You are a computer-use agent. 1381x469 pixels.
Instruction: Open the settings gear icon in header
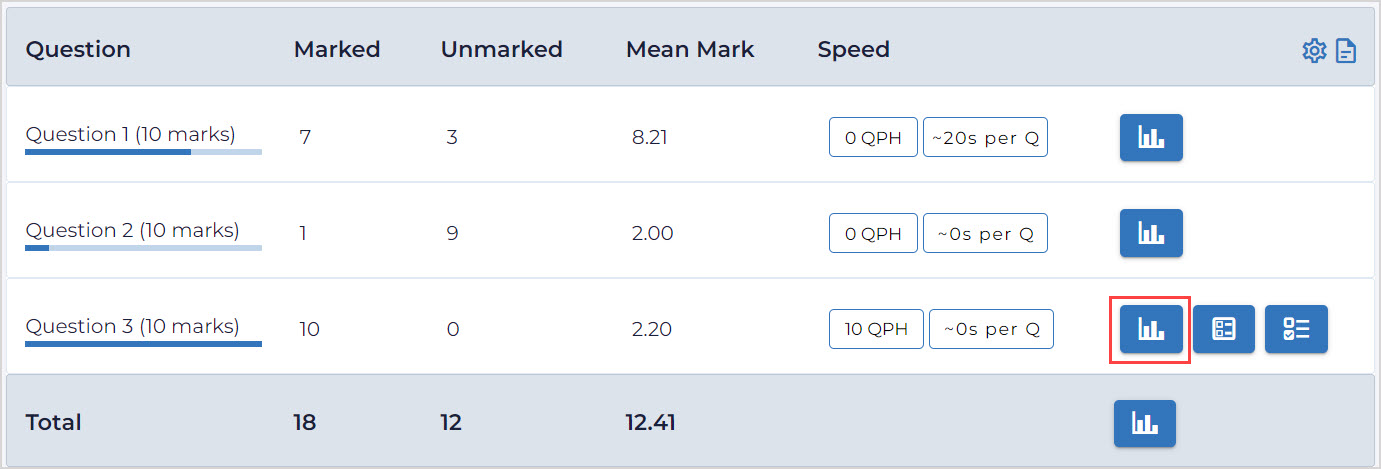point(1313,50)
